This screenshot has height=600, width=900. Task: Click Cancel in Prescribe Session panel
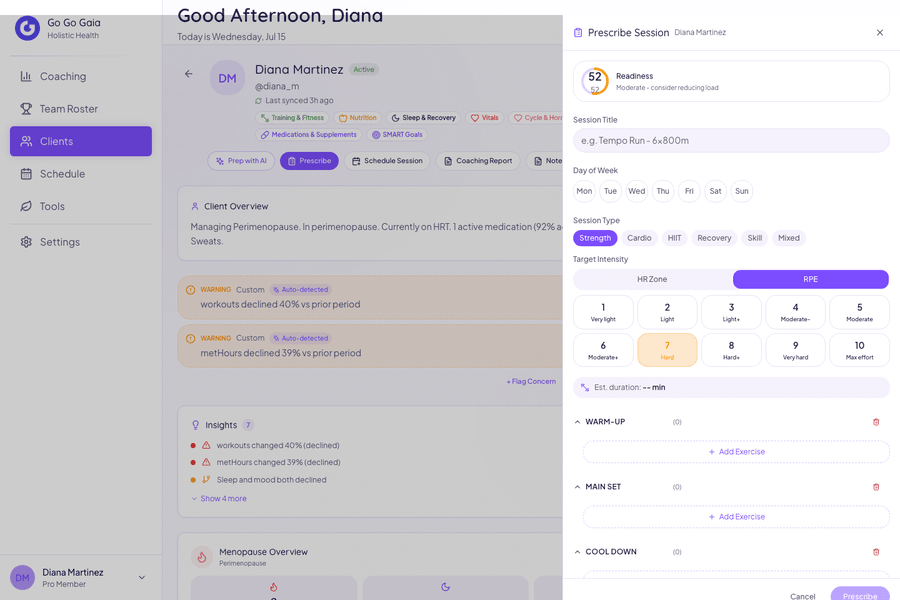[802, 596]
